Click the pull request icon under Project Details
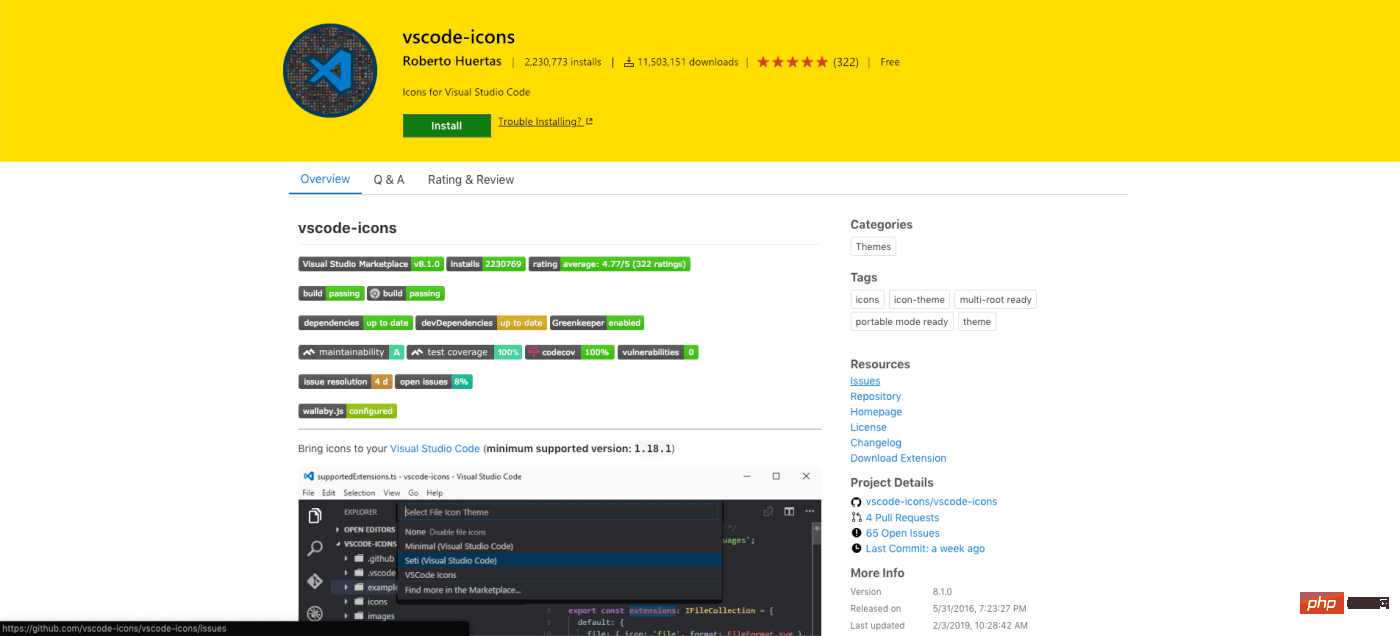 click(x=856, y=518)
